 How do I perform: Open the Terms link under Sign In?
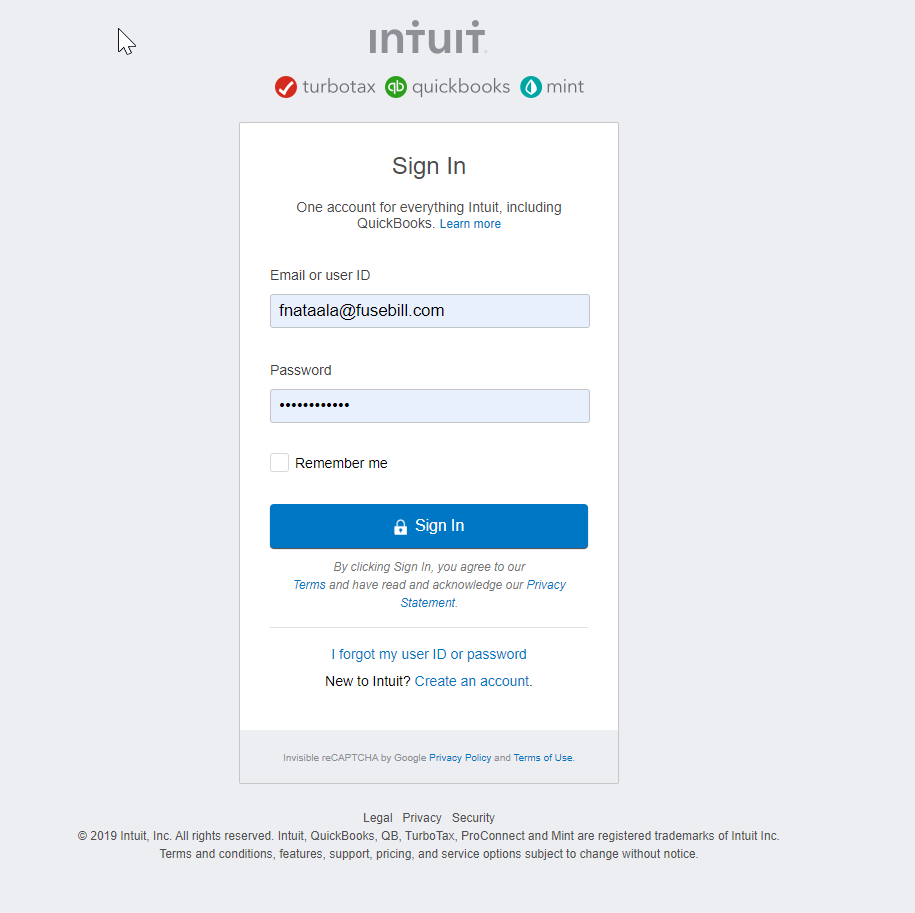(x=309, y=585)
